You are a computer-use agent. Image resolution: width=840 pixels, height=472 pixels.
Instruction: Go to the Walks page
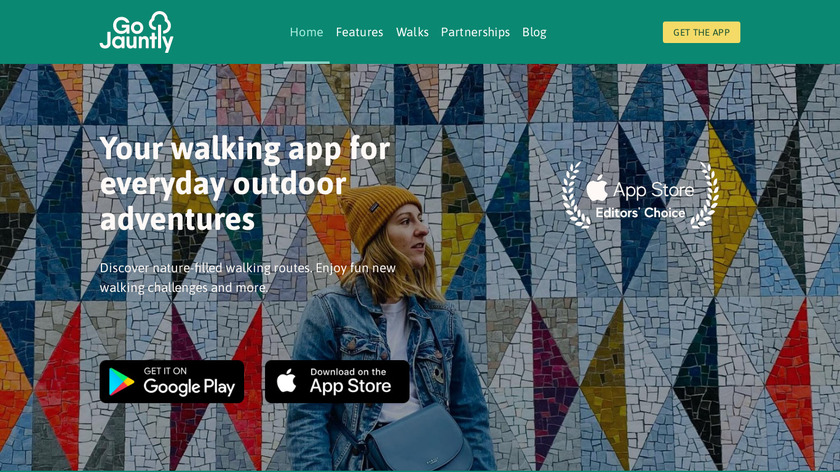pos(412,32)
